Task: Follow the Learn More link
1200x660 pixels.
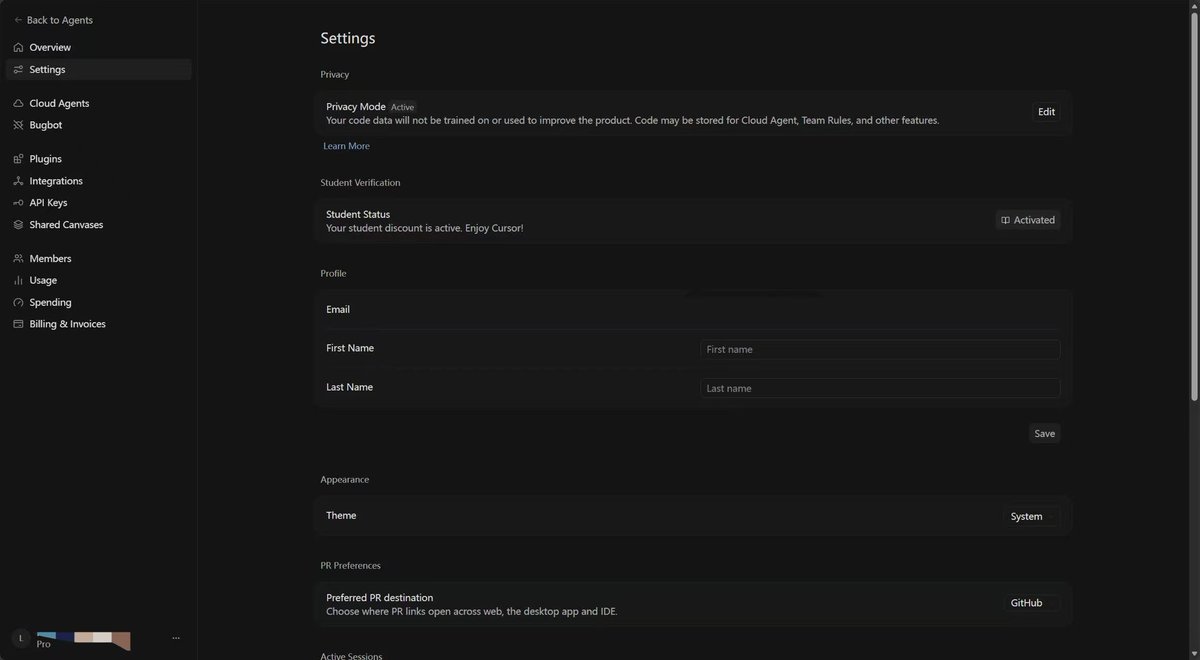Action: [x=346, y=146]
